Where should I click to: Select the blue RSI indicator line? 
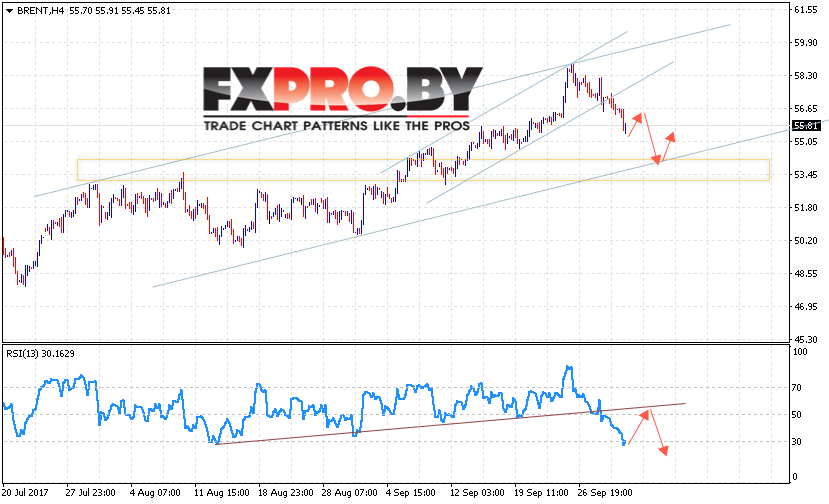click(315, 406)
